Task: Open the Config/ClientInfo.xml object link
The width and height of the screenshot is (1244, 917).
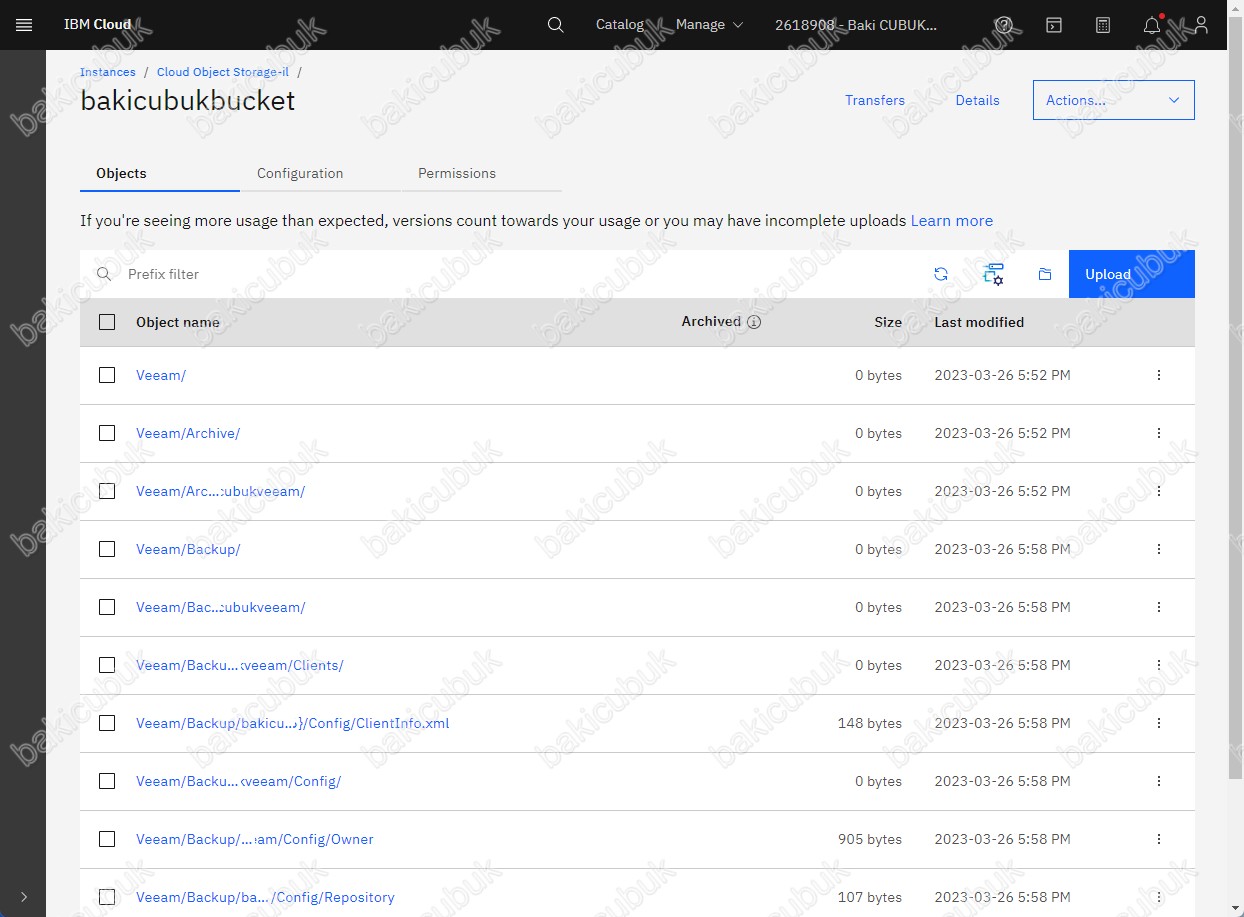Action: [293, 723]
